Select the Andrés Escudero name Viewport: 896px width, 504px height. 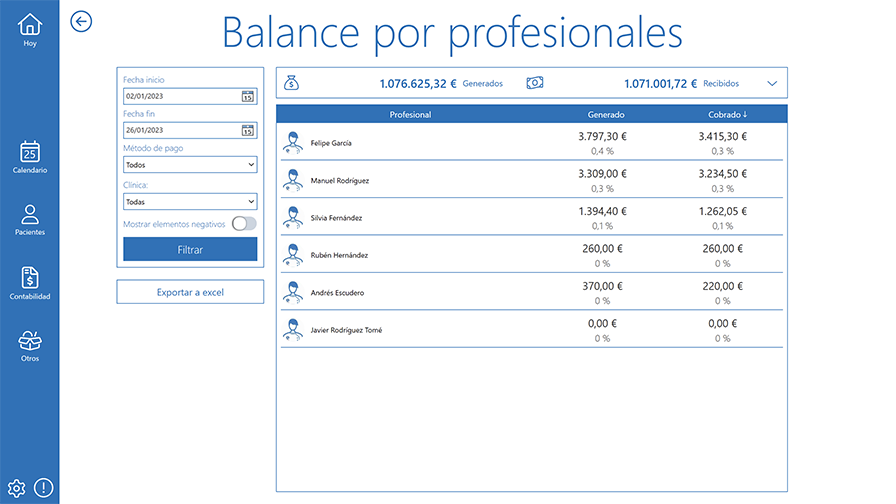[337, 293]
